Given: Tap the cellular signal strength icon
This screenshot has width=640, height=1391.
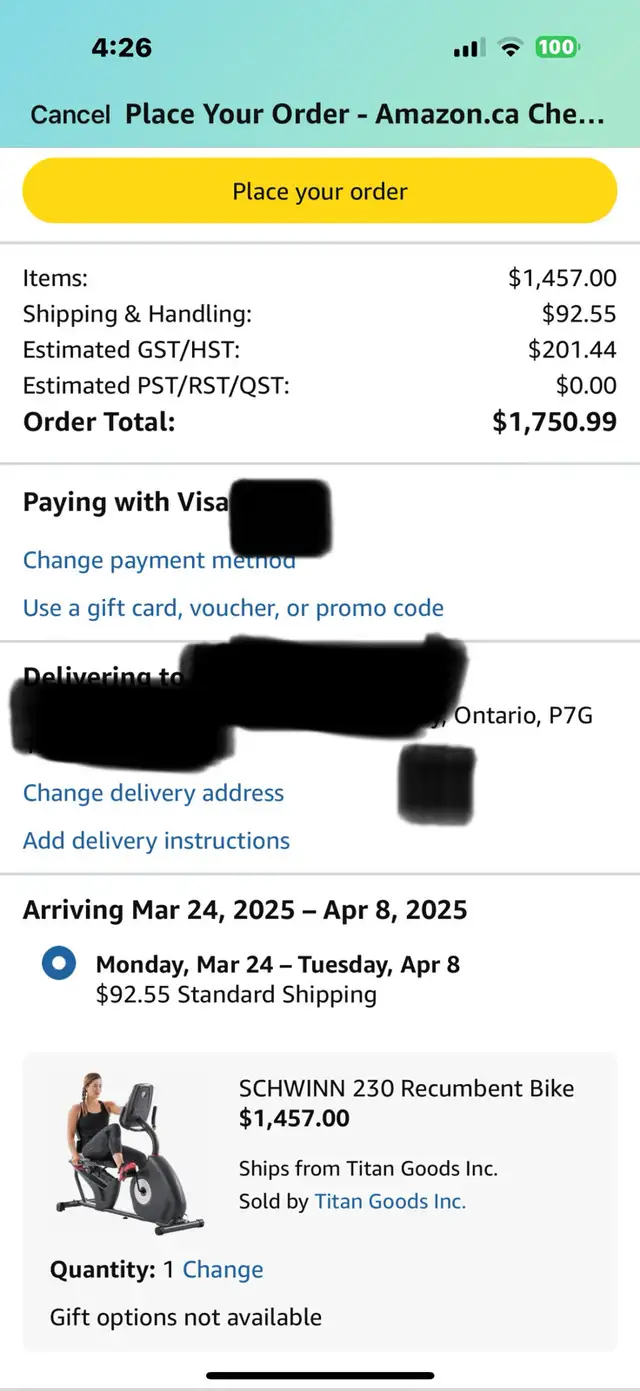Looking at the screenshot, I should [469, 47].
